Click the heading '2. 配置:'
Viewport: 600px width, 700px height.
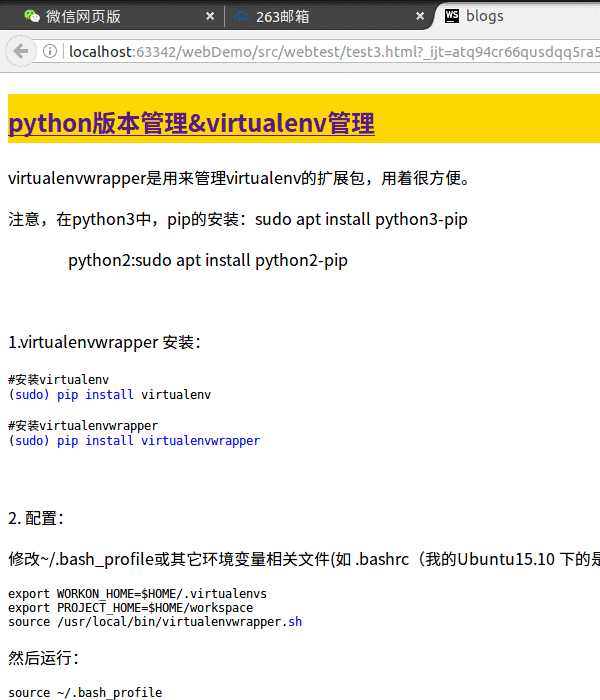pos(36,518)
